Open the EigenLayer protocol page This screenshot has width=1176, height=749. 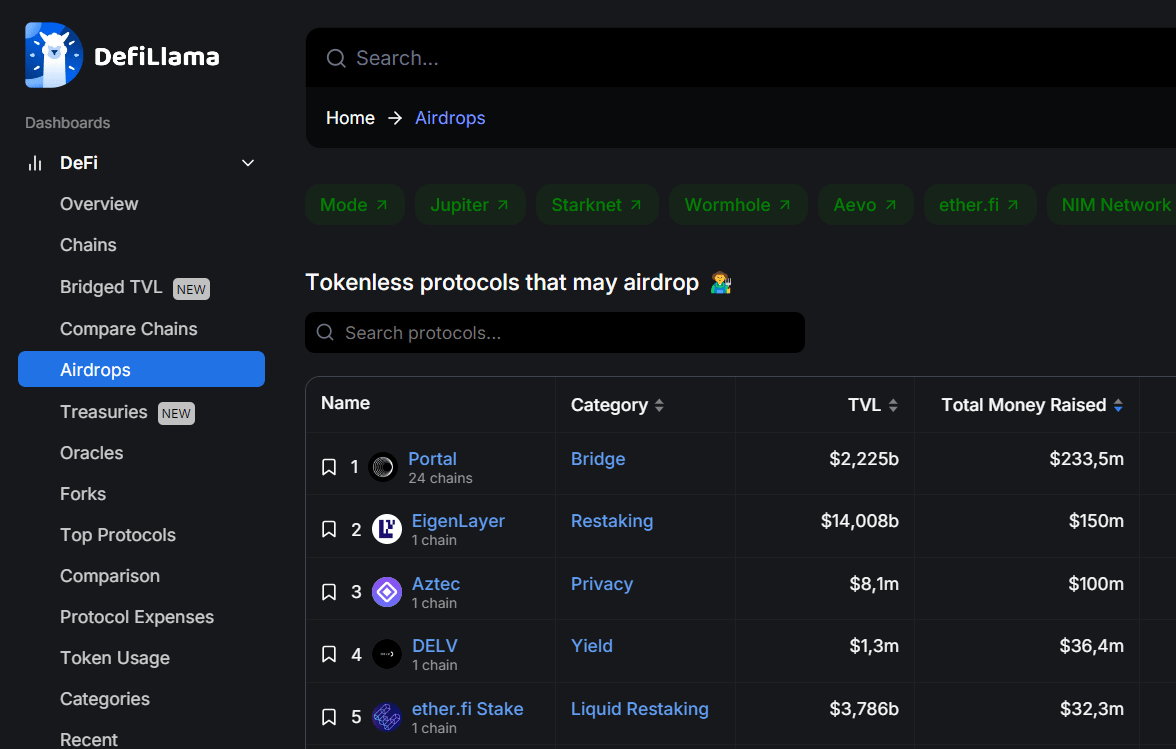pyautogui.click(x=458, y=521)
